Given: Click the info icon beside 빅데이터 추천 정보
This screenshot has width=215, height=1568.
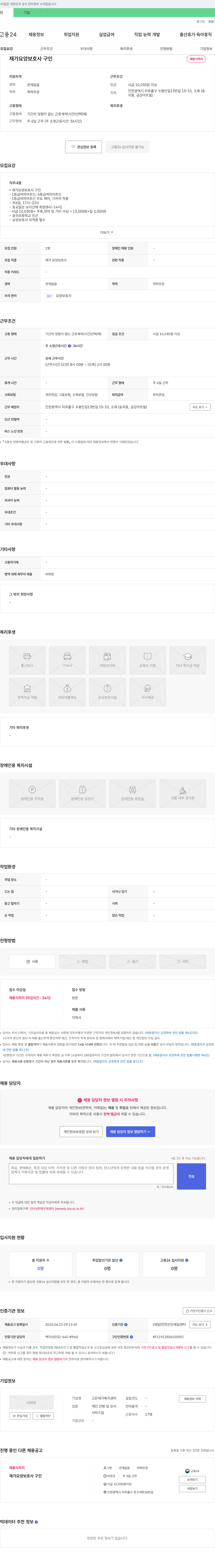Looking at the screenshot, I should tap(37, 1522).
